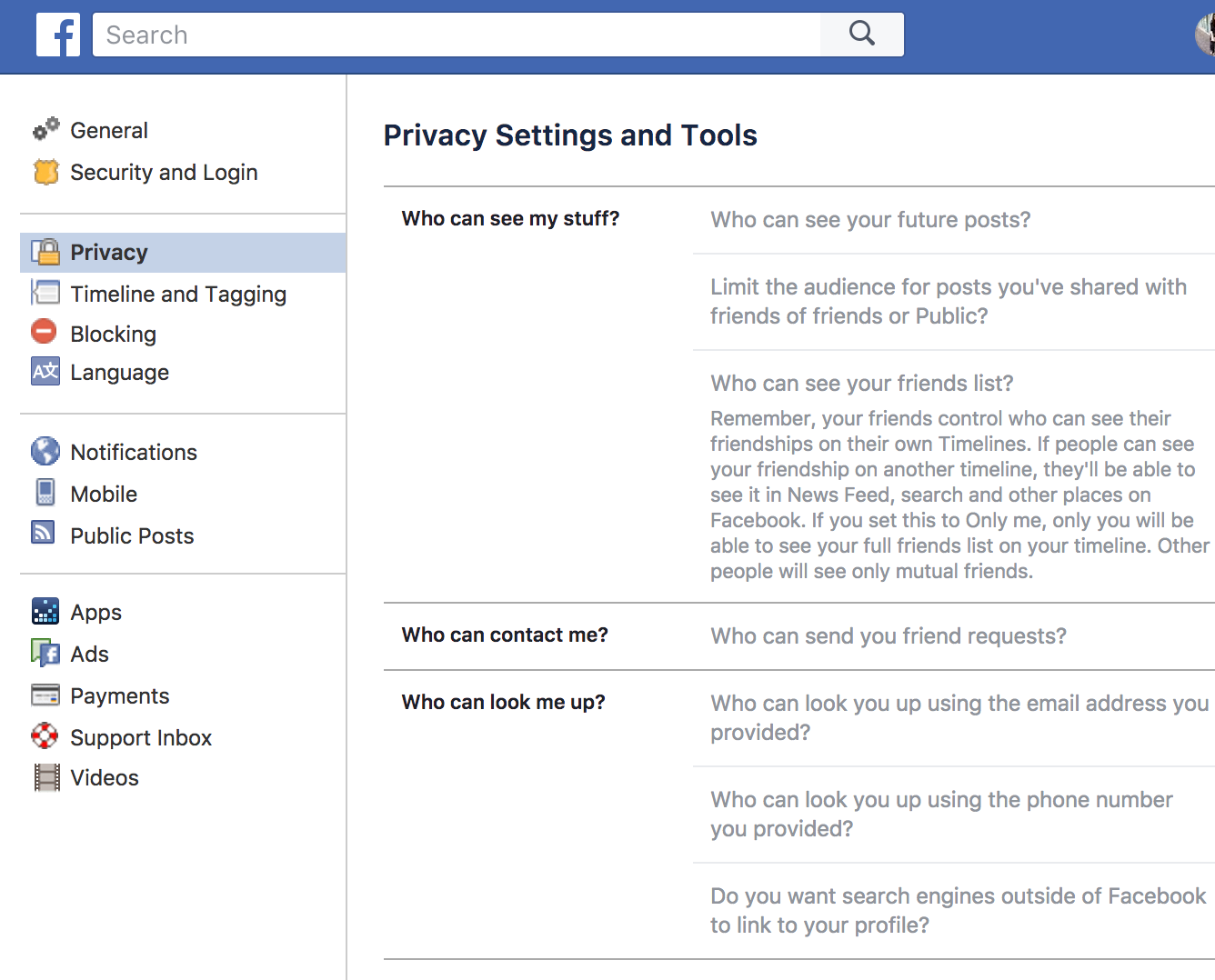Click the Facebook logo icon
Viewport: 1215px width, 980px height.
pos(58,35)
